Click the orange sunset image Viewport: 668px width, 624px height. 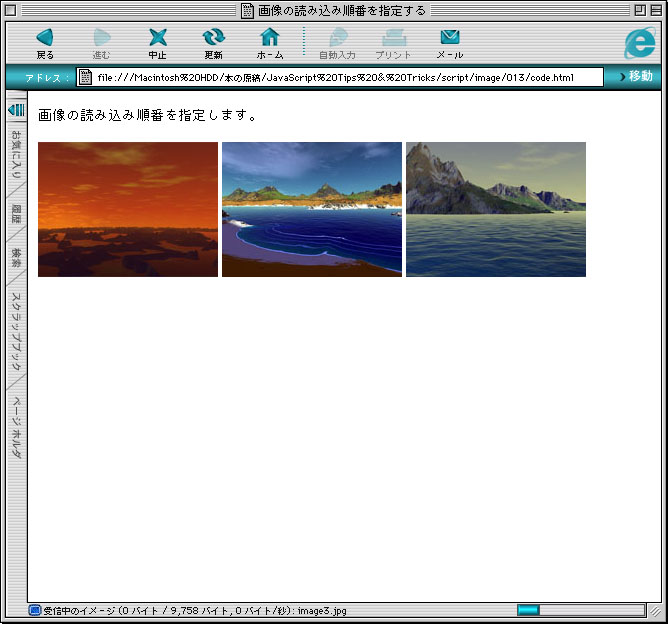128,209
